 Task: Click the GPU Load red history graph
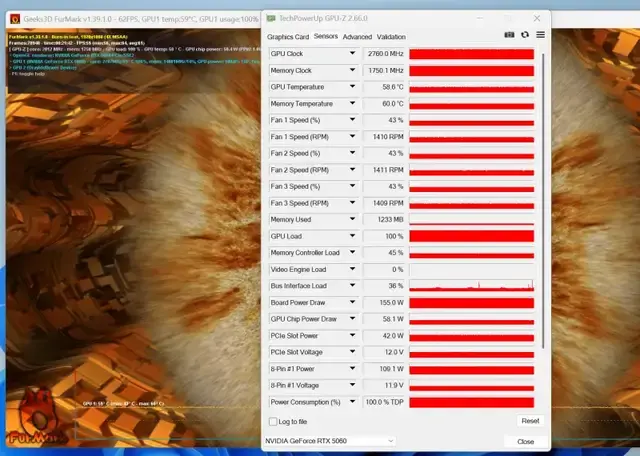click(471, 236)
